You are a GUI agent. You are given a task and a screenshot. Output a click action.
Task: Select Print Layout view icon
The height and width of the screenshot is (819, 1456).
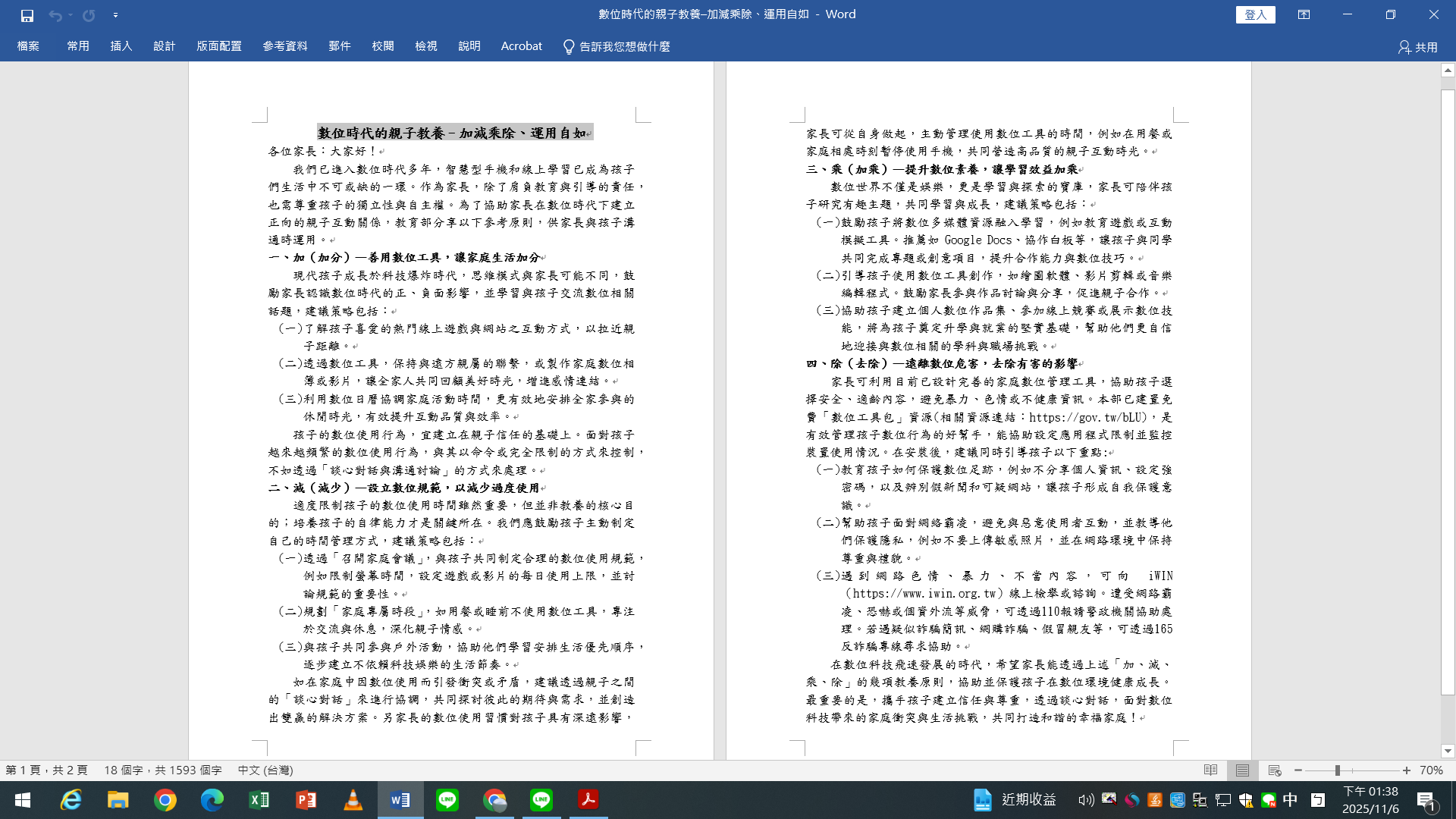pyautogui.click(x=1242, y=770)
